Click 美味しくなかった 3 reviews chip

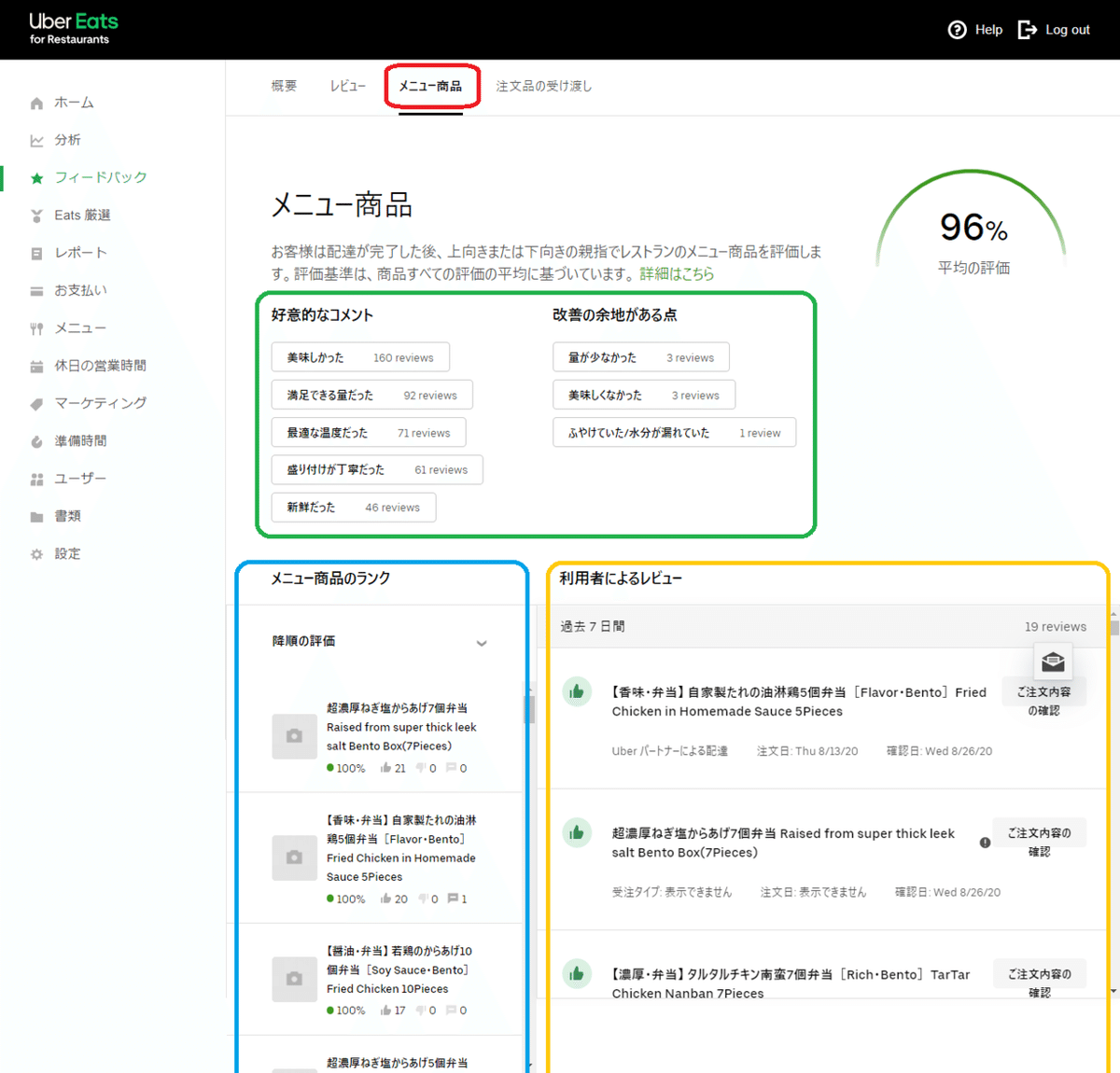pyautogui.click(x=644, y=395)
